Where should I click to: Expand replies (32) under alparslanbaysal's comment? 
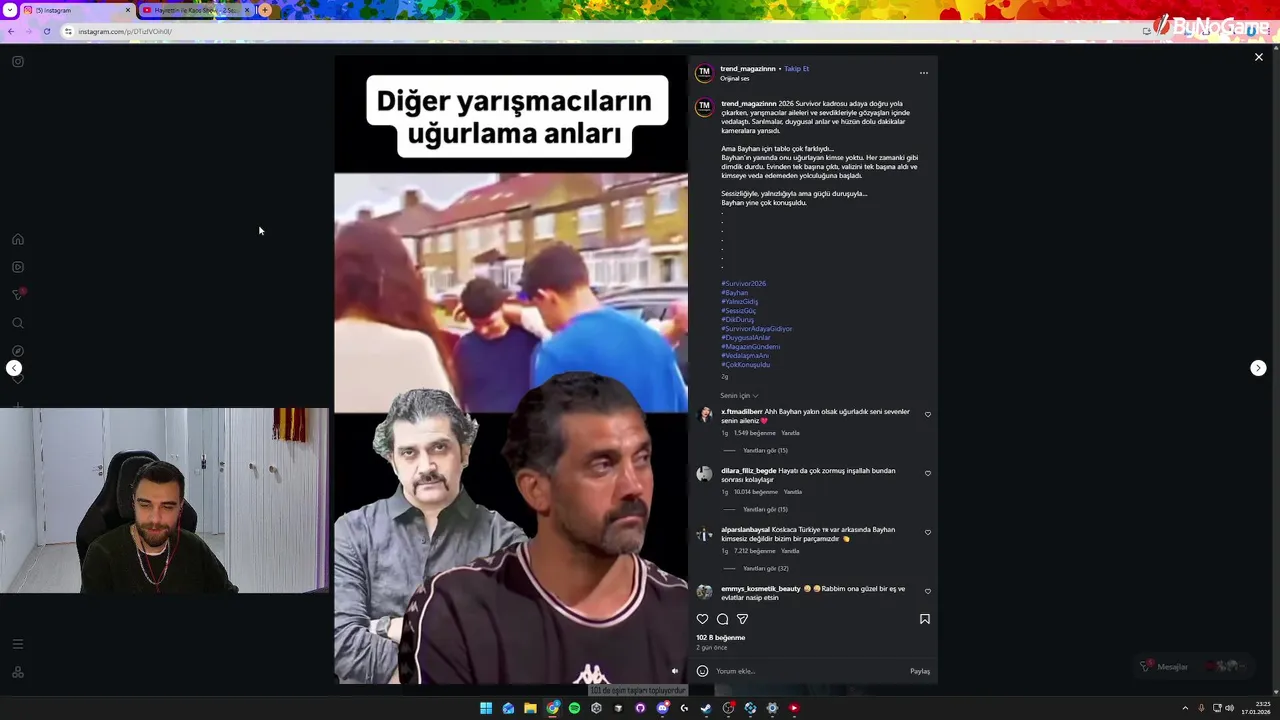(x=765, y=569)
